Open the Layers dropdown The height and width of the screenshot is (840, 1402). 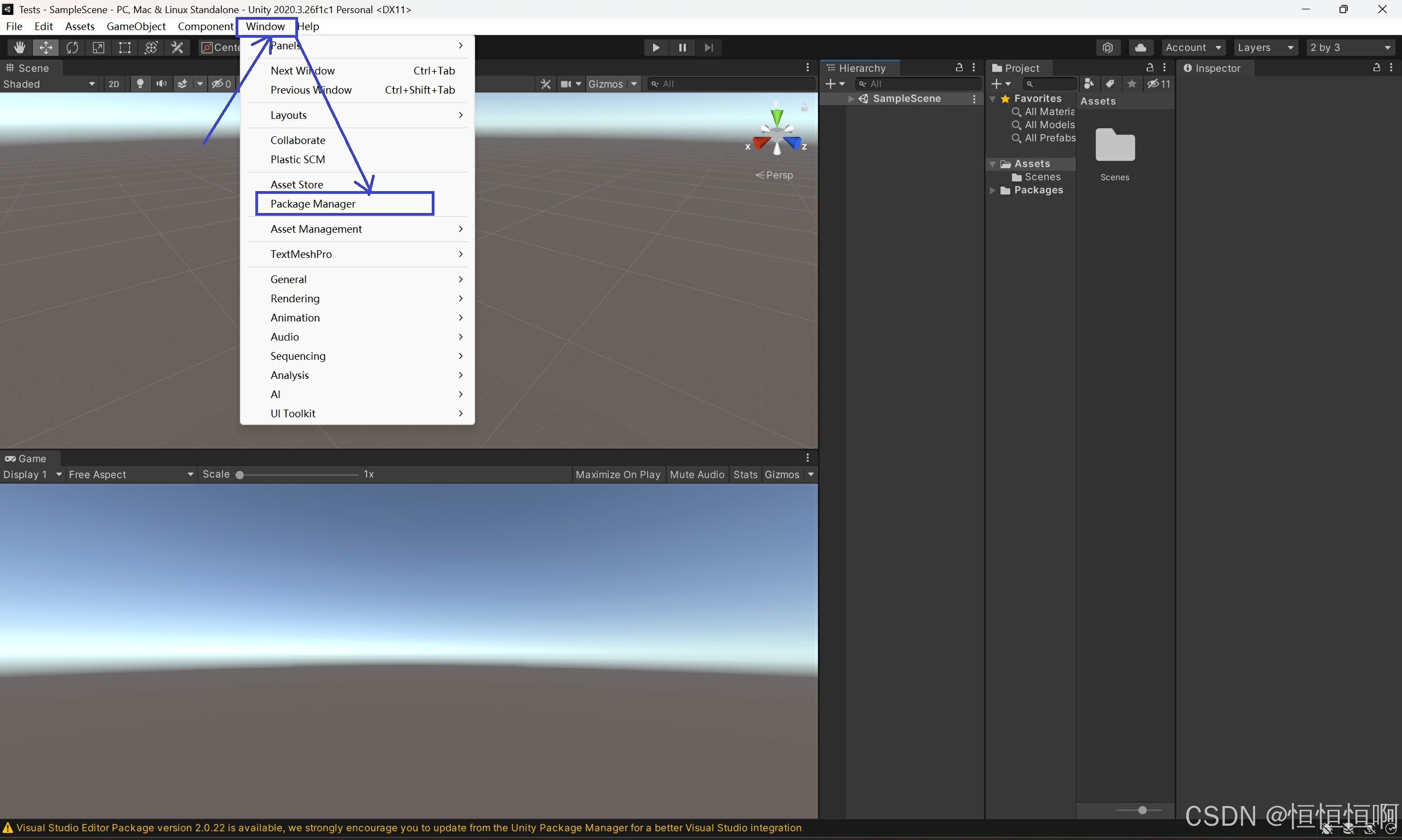(x=1266, y=48)
